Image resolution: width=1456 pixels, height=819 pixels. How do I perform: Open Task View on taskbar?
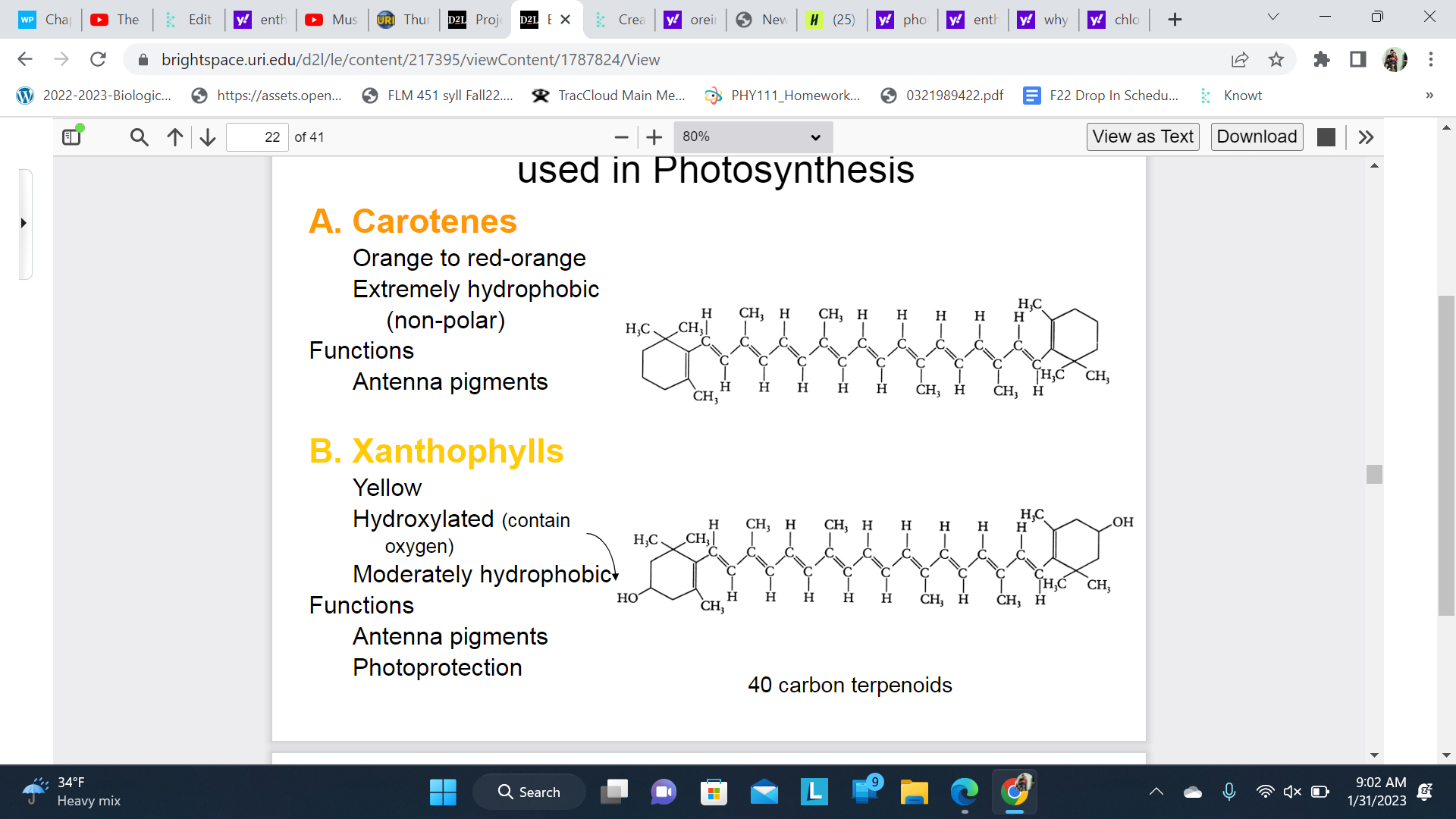tap(614, 792)
